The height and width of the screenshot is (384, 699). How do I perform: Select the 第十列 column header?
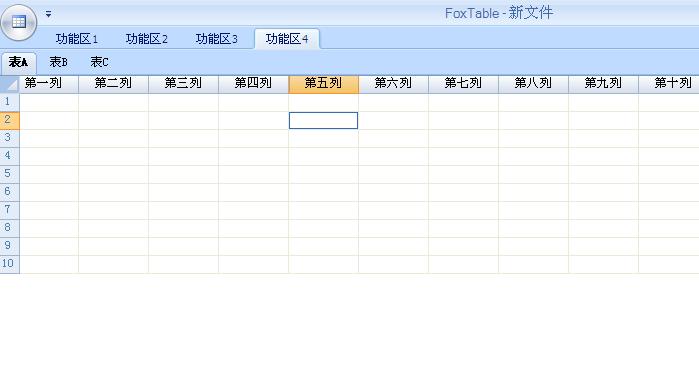[x=669, y=84]
